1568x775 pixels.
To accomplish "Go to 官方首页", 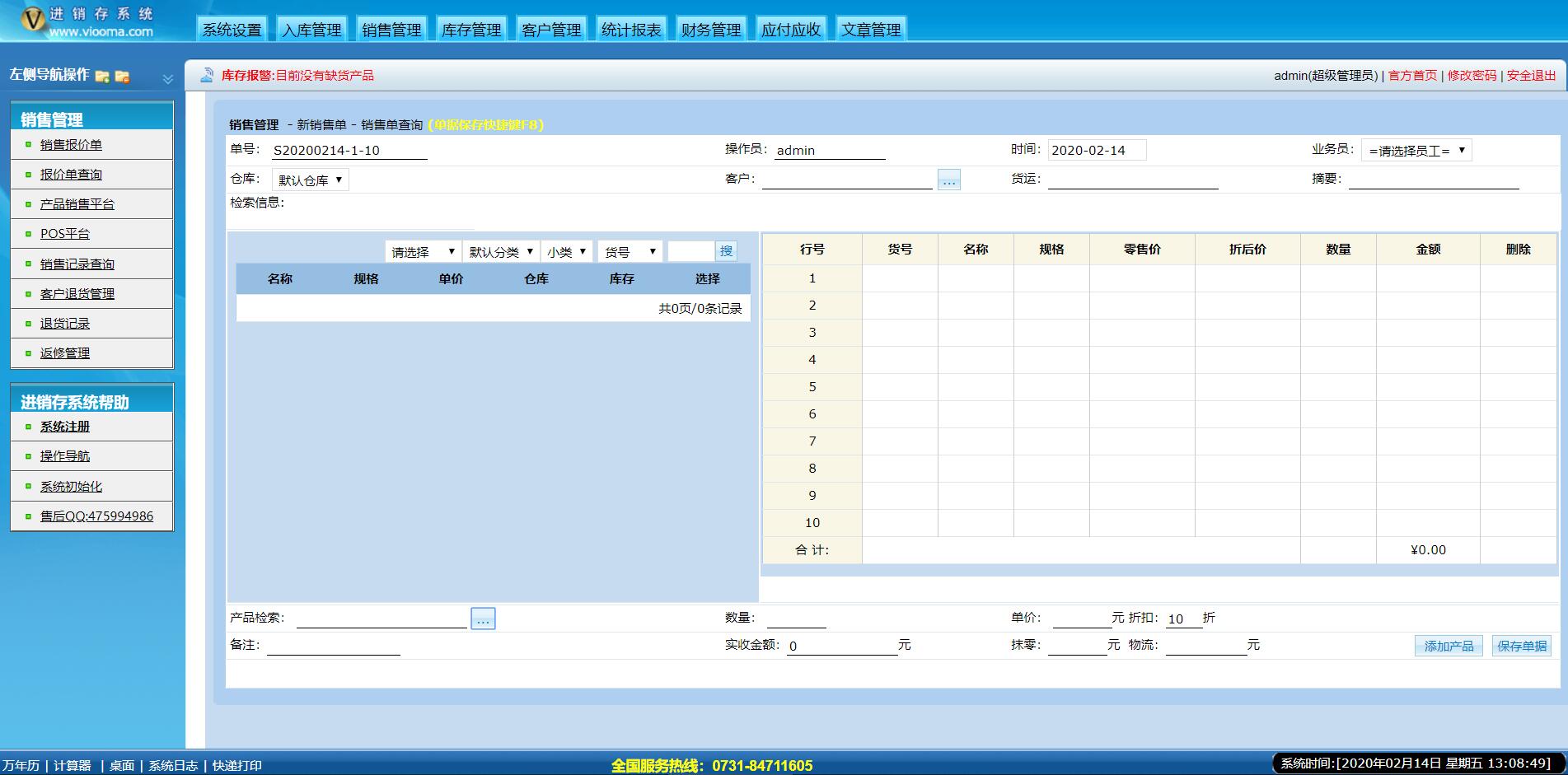I will coord(1412,76).
